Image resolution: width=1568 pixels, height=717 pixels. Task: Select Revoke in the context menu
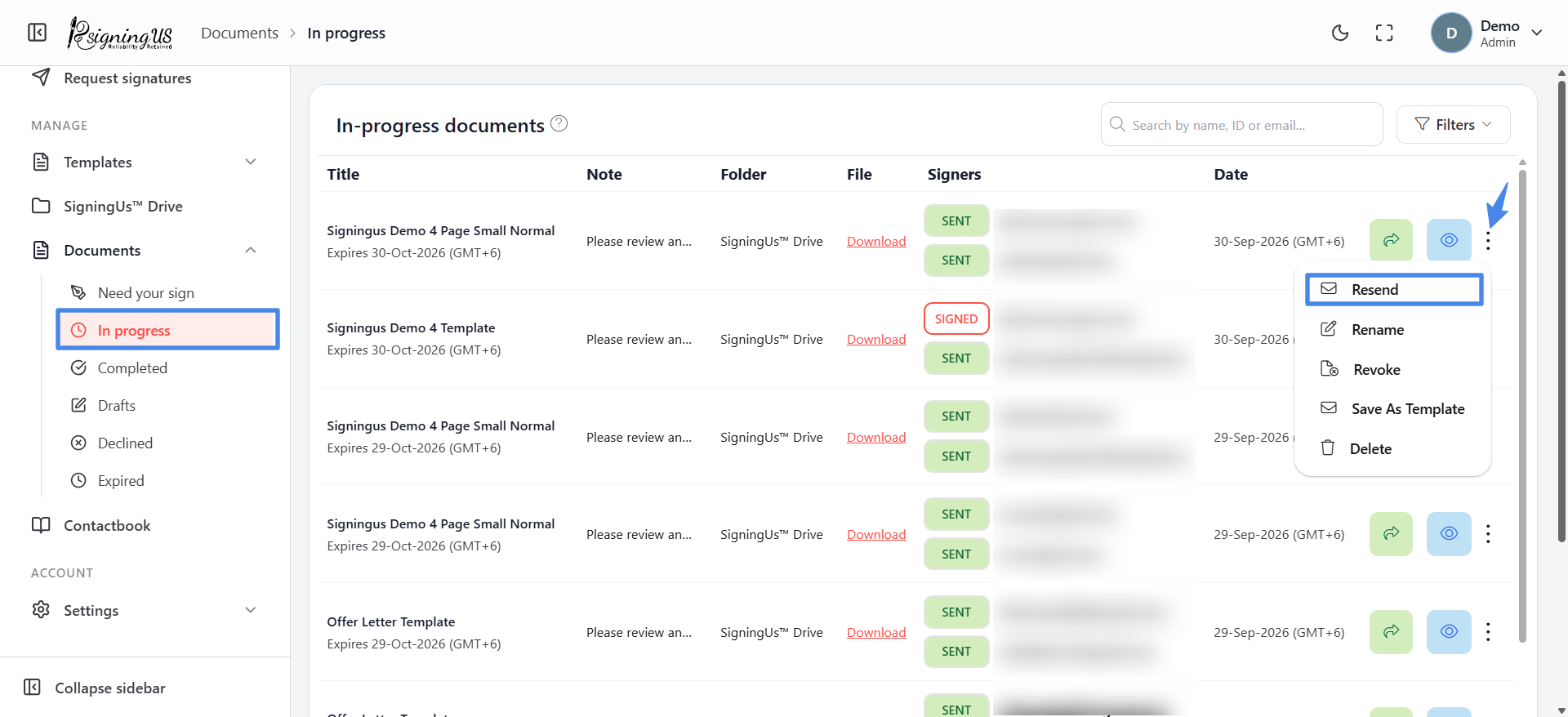pyautogui.click(x=1394, y=369)
